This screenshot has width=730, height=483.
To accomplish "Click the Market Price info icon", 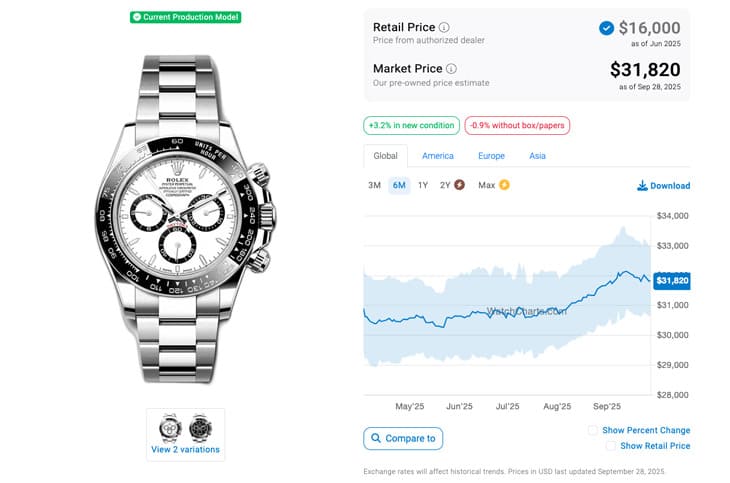I will pos(451,69).
